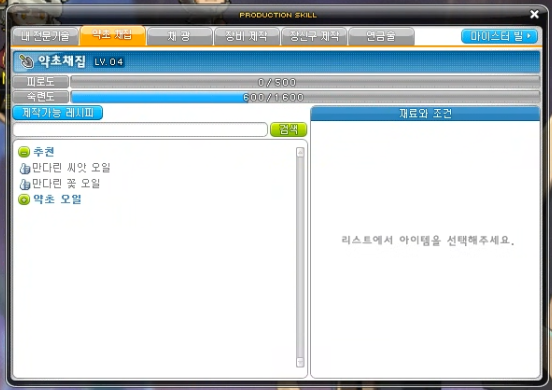Toggle the 제작가능 레시피 filter
This screenshot has height=390, width=552.
57,113
